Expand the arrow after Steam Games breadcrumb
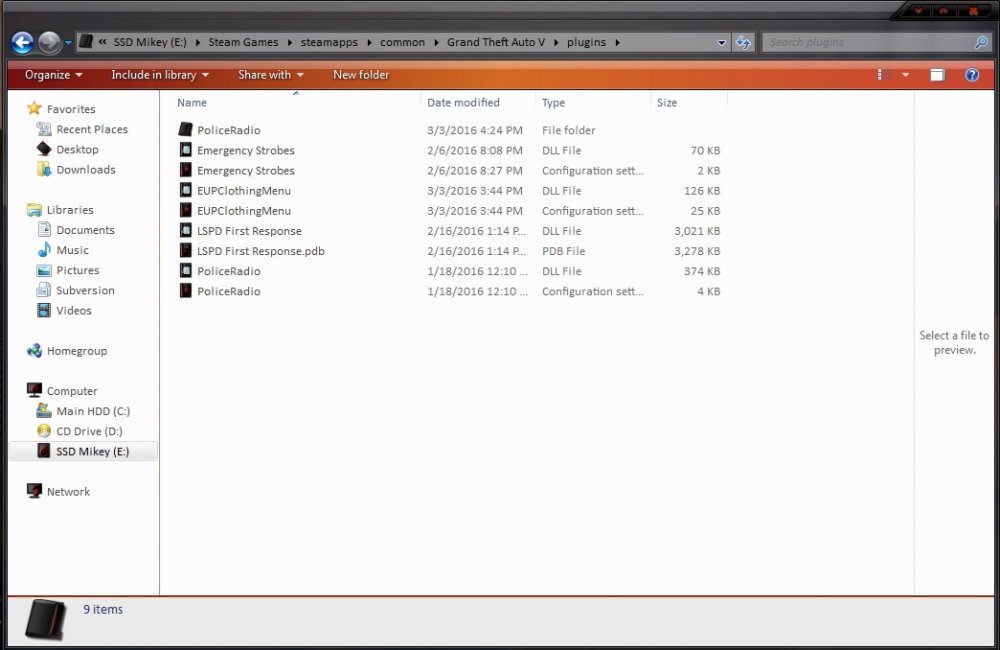The image size is (1000, 650). 289,43
